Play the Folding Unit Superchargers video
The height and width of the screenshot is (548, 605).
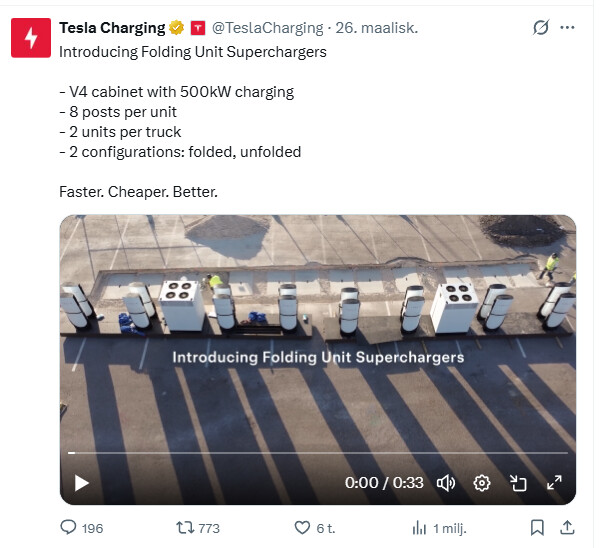82,483
